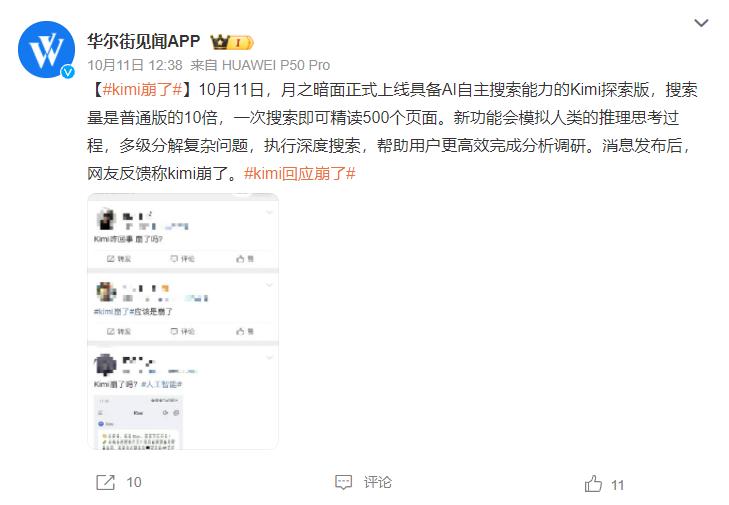Open the 评论 comments section

click(378, 482)
